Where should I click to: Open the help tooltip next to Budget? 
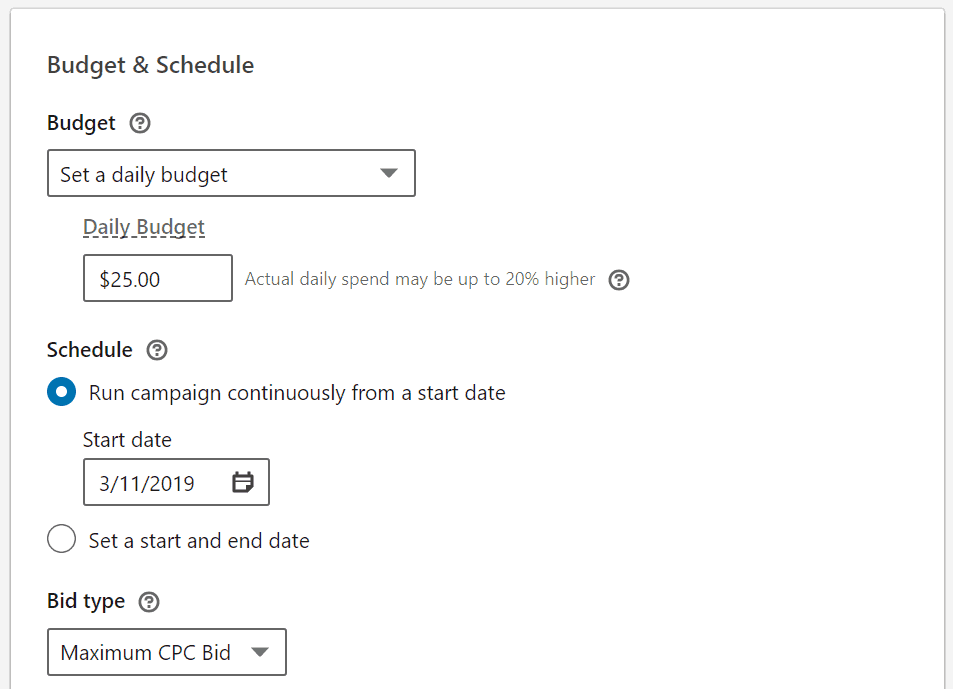pos(140,123)
